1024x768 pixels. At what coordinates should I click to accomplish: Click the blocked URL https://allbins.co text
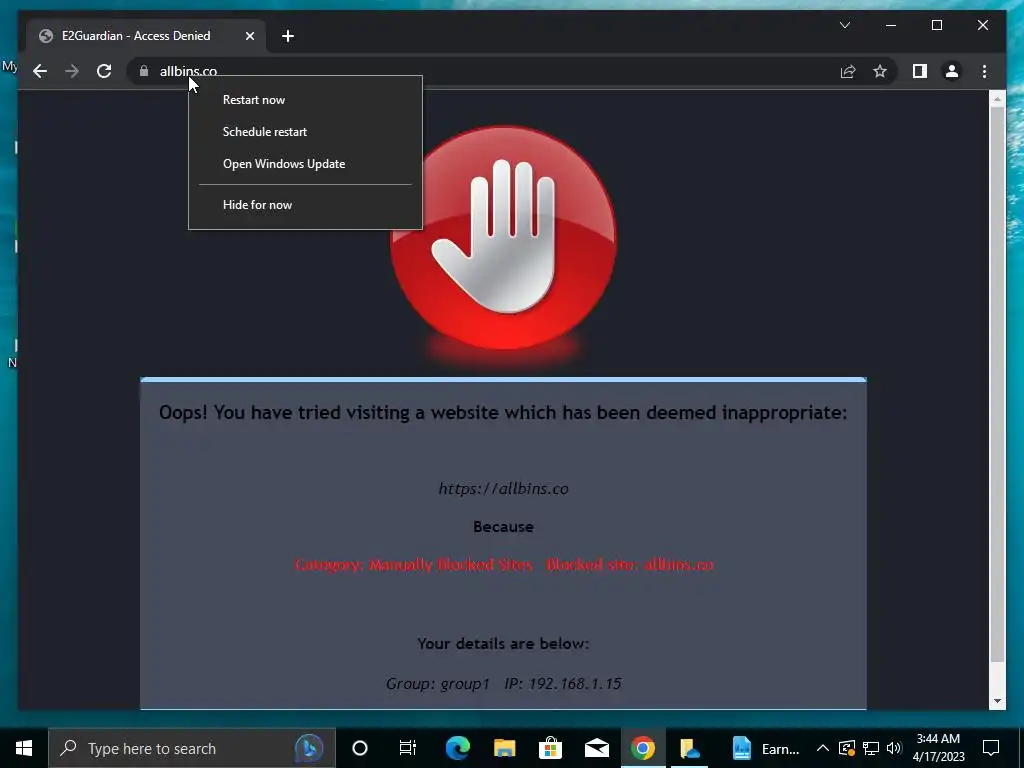[503, 488]
